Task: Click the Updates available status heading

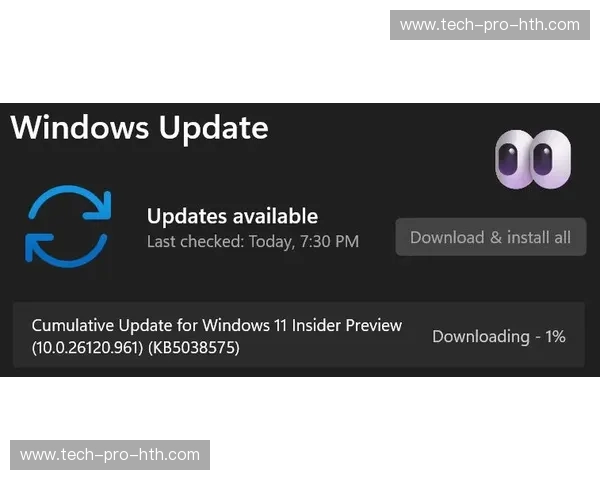Action: (x=232, y=216)
